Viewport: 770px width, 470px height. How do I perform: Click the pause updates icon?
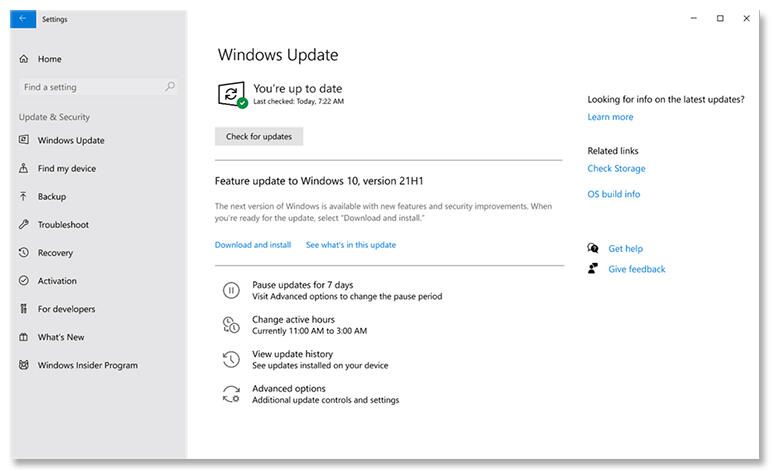(x=231, y=290)
